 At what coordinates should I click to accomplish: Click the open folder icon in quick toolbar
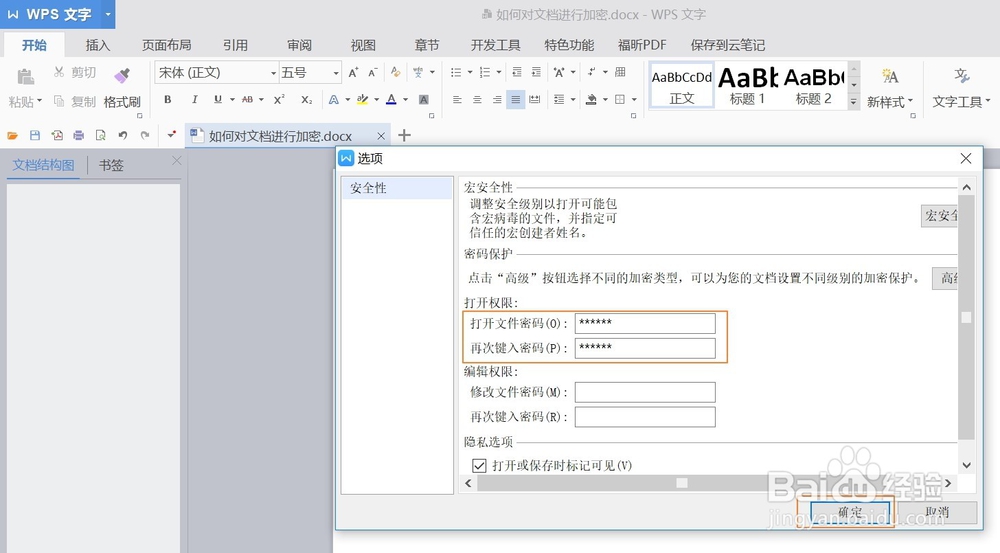tap(13, 135)
